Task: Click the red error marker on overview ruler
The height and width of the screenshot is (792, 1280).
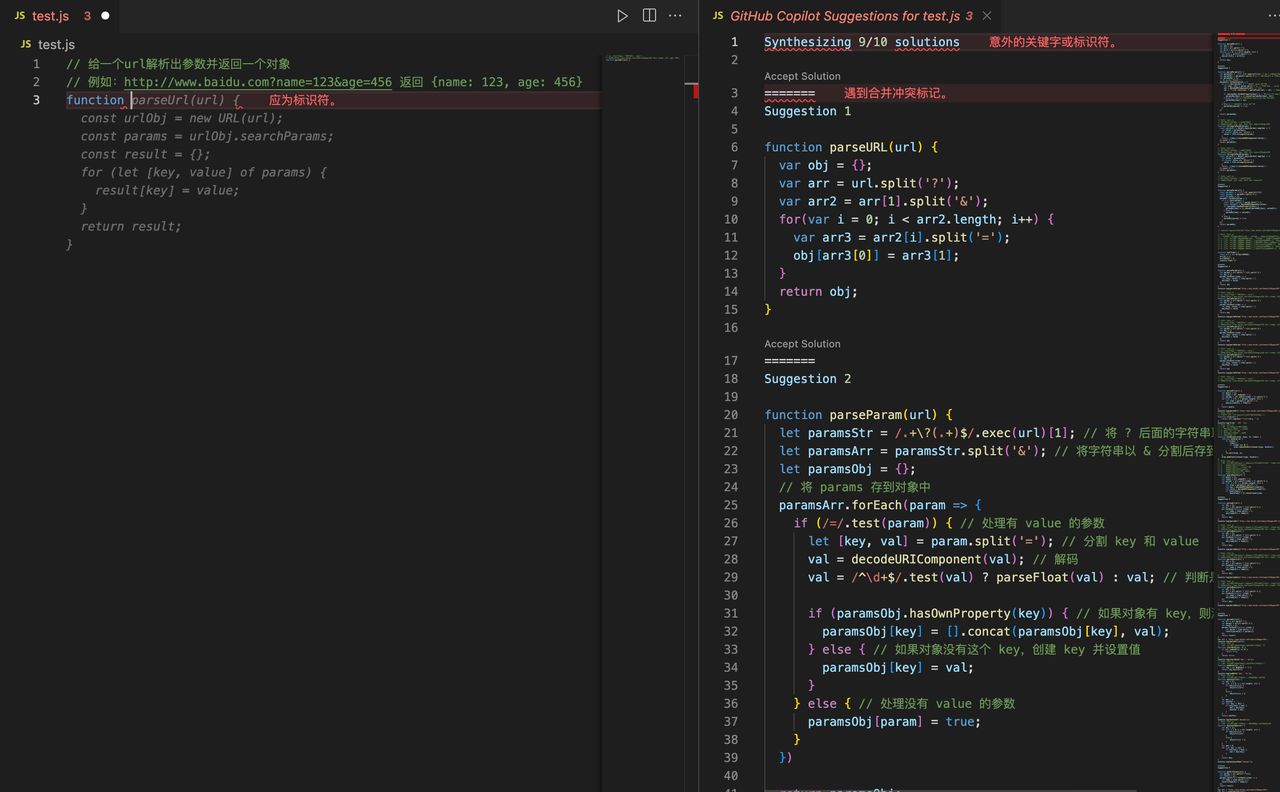Action: point(696,90)
